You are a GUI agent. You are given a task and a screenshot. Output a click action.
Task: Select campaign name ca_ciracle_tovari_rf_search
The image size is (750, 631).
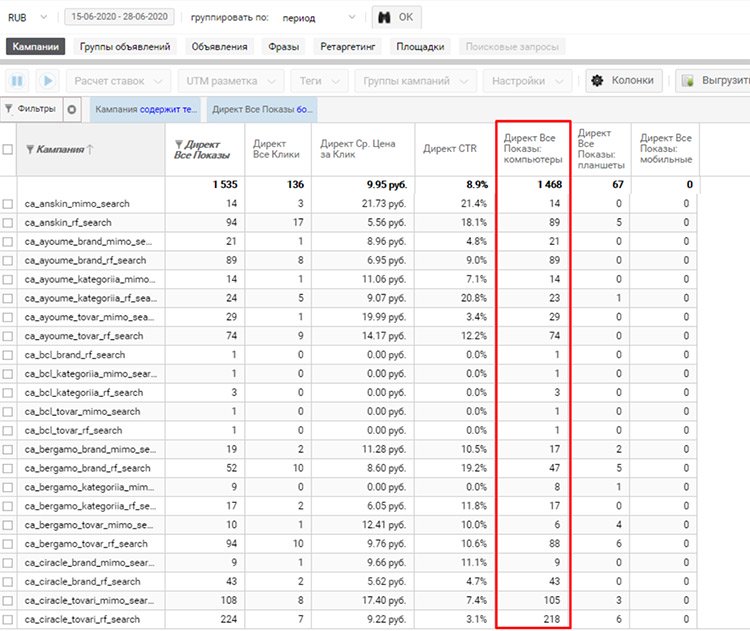82,620
